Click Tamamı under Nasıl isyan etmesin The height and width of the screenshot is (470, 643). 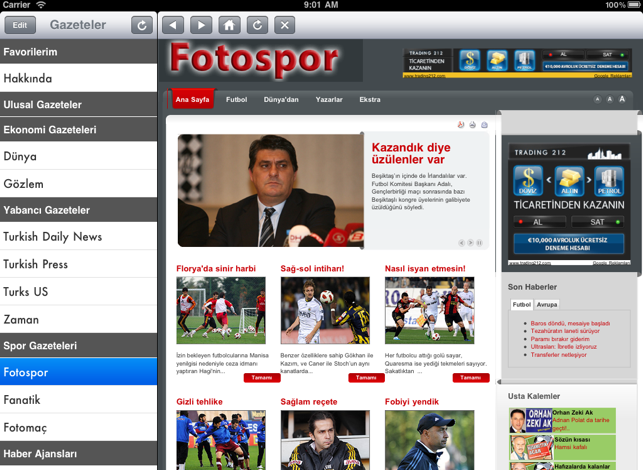click(471, 378)
